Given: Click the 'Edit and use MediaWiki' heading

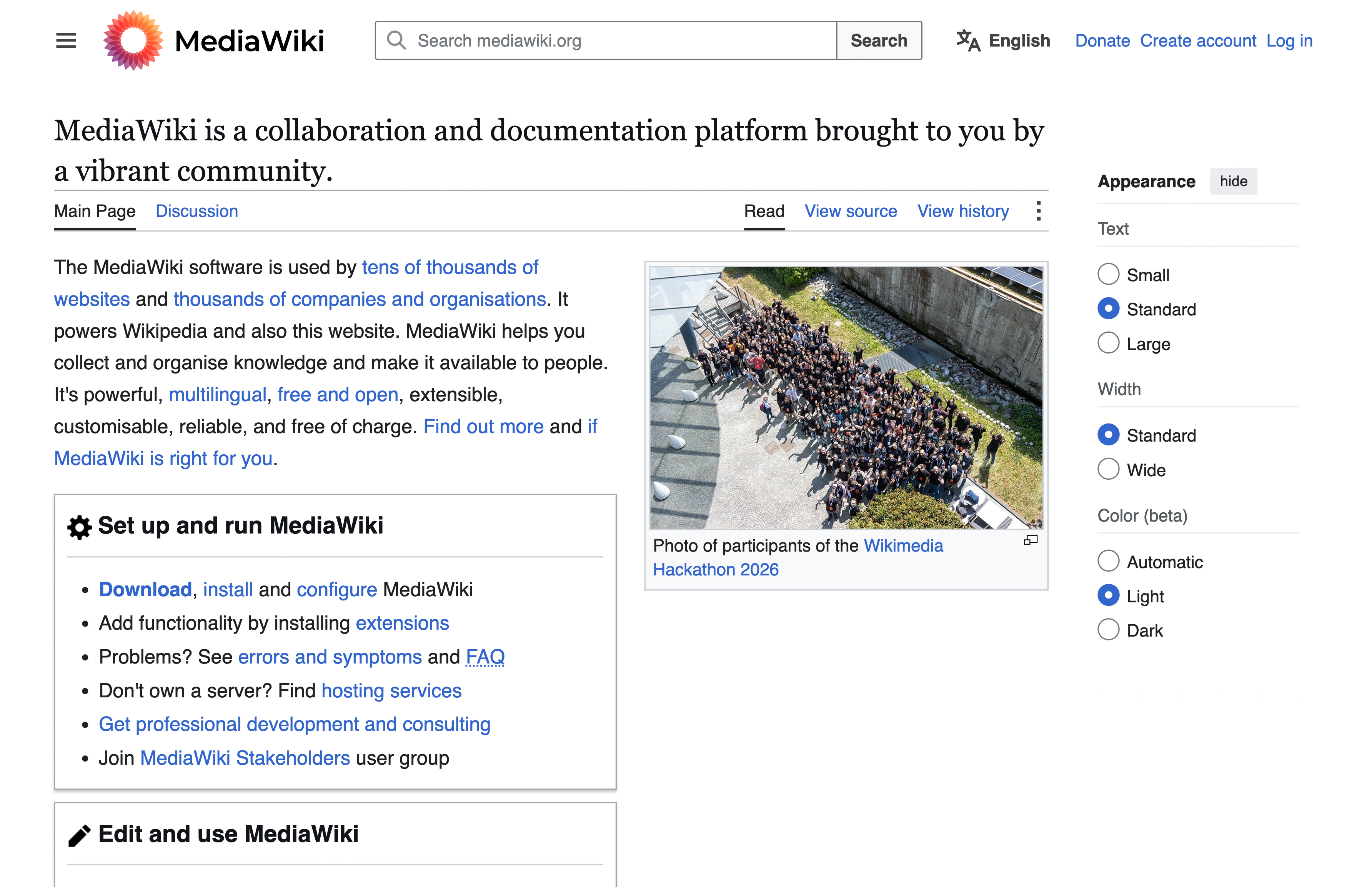Looking at the screenshot, I should (x=228, y=835).
